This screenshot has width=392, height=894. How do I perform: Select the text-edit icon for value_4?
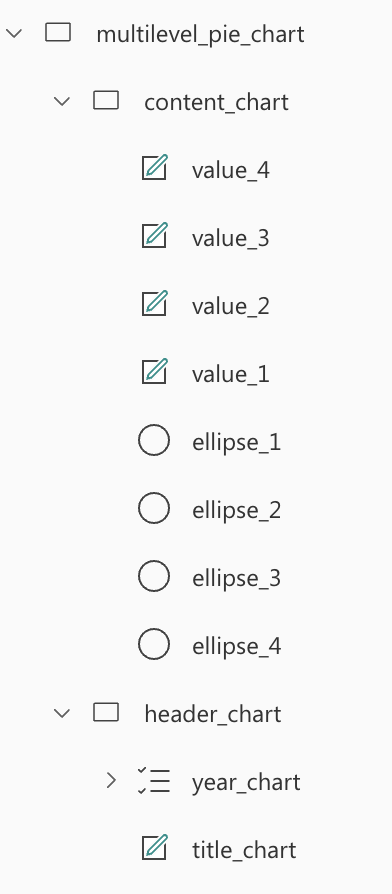(154, 168)
